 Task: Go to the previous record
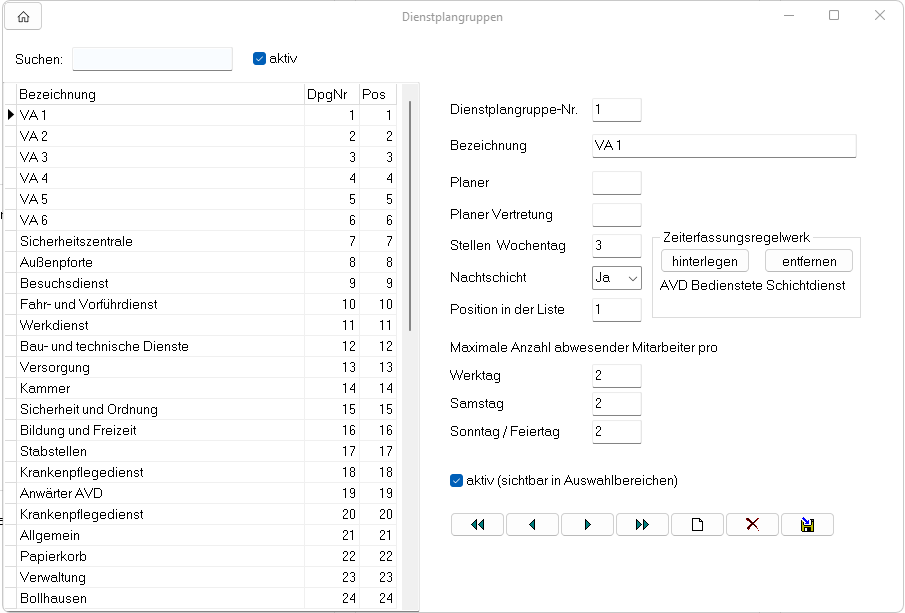532,524
